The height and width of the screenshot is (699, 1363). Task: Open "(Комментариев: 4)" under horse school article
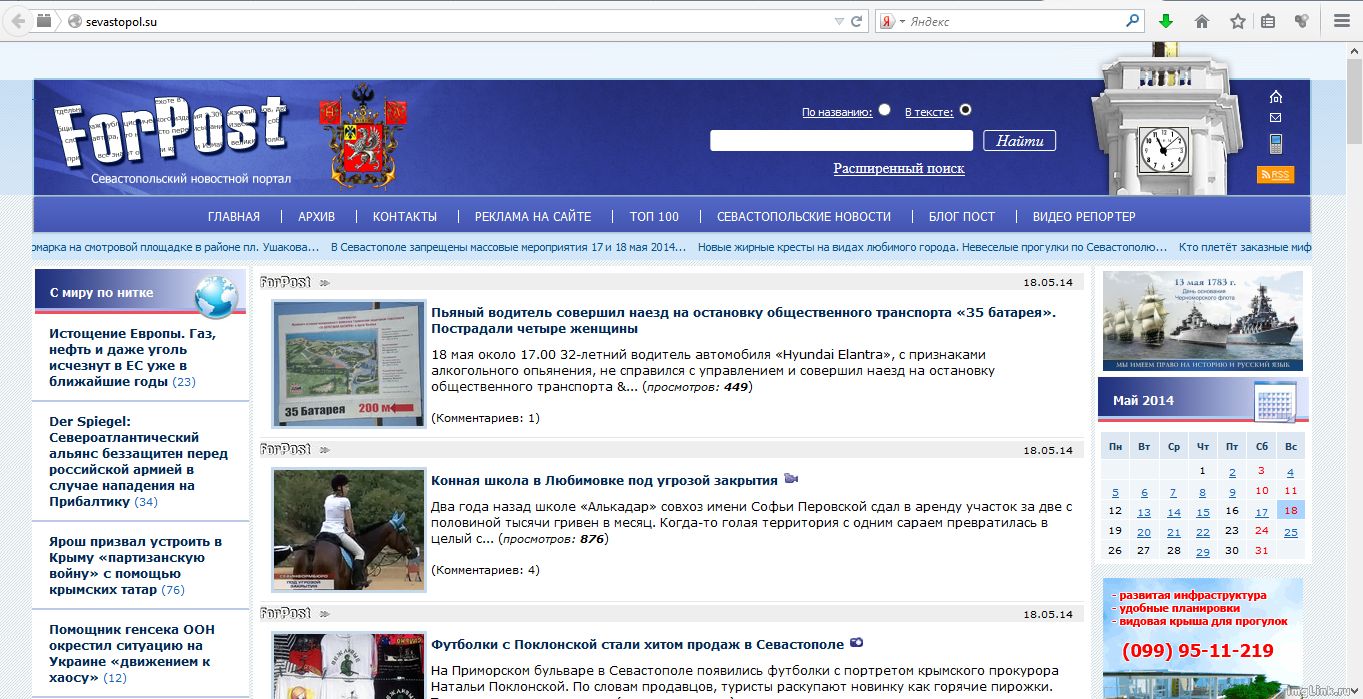[485, 570]
